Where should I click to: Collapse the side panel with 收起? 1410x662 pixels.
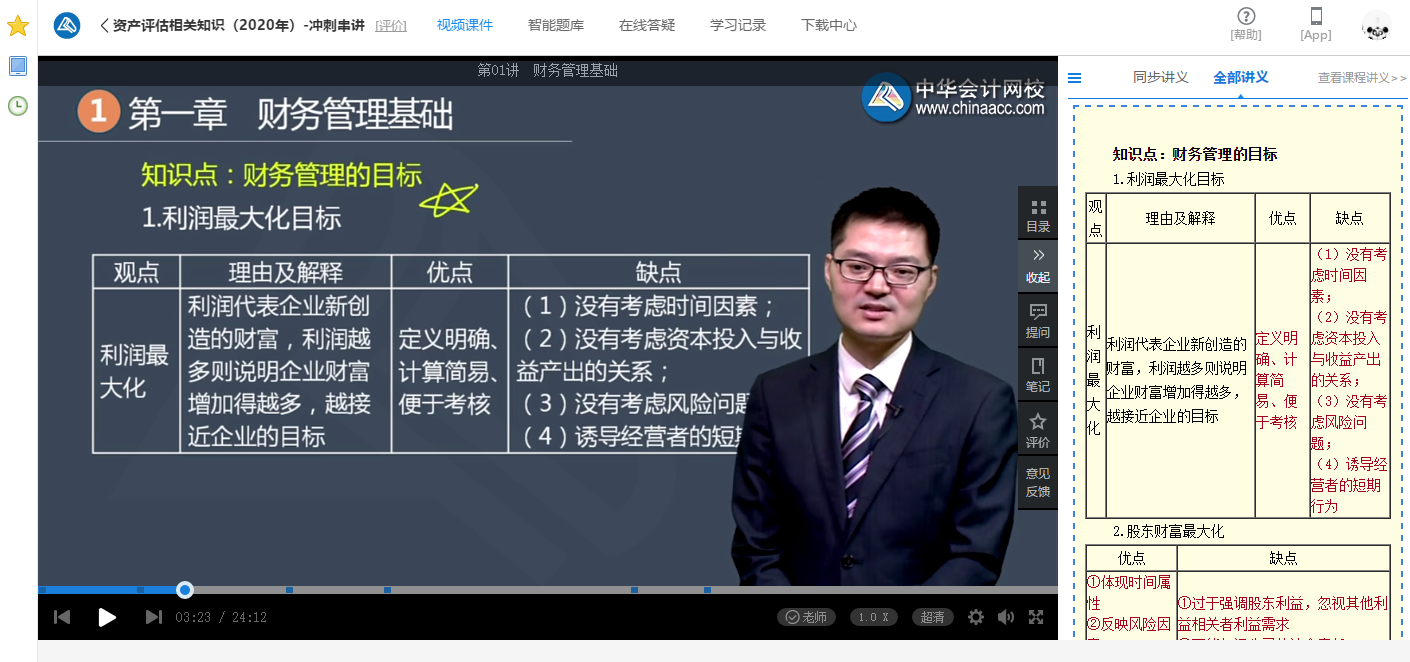click(1038, 266)
